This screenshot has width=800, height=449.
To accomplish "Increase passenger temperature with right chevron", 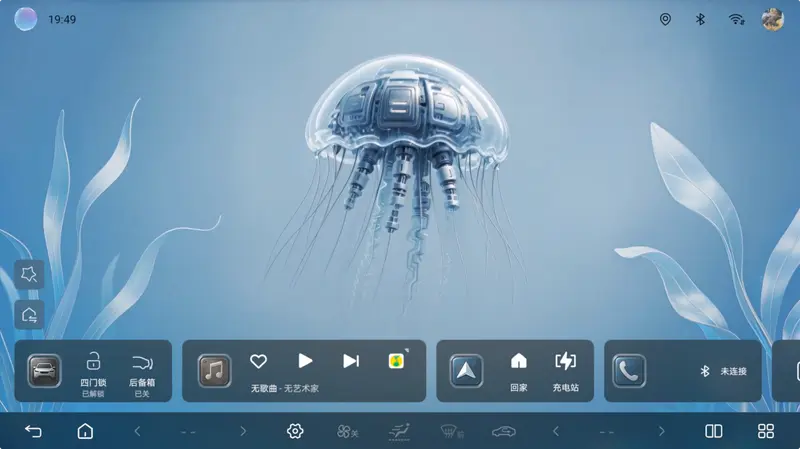I will tap(659, 431).
